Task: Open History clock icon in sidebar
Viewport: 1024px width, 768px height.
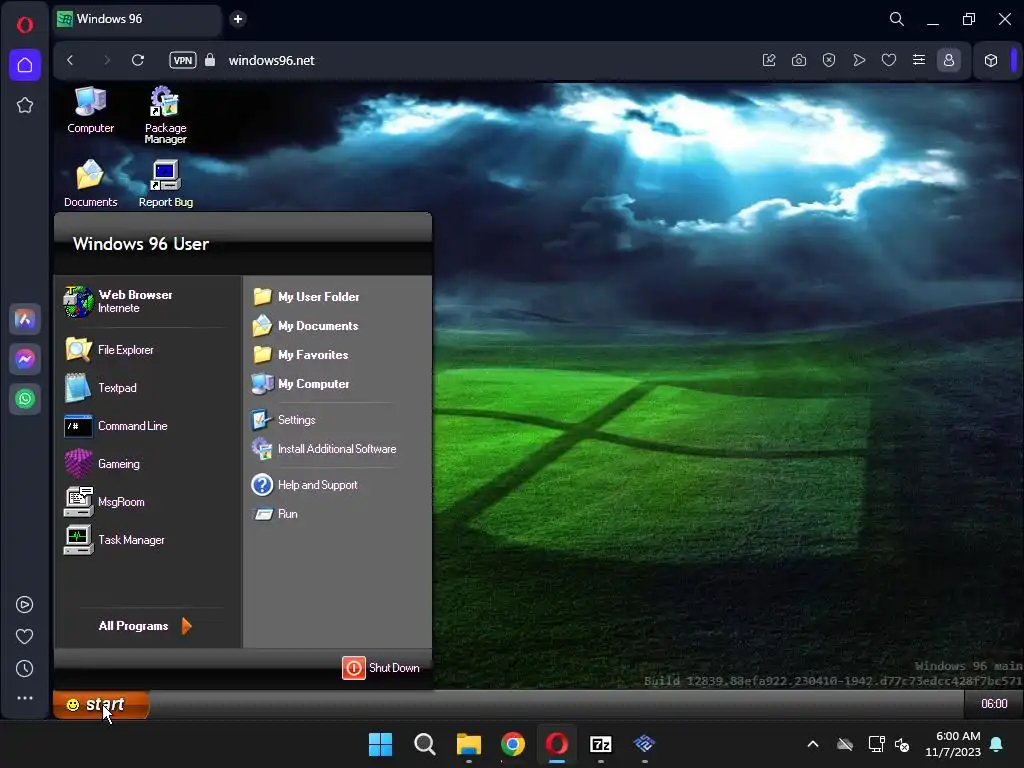Action: pos(24,668)
